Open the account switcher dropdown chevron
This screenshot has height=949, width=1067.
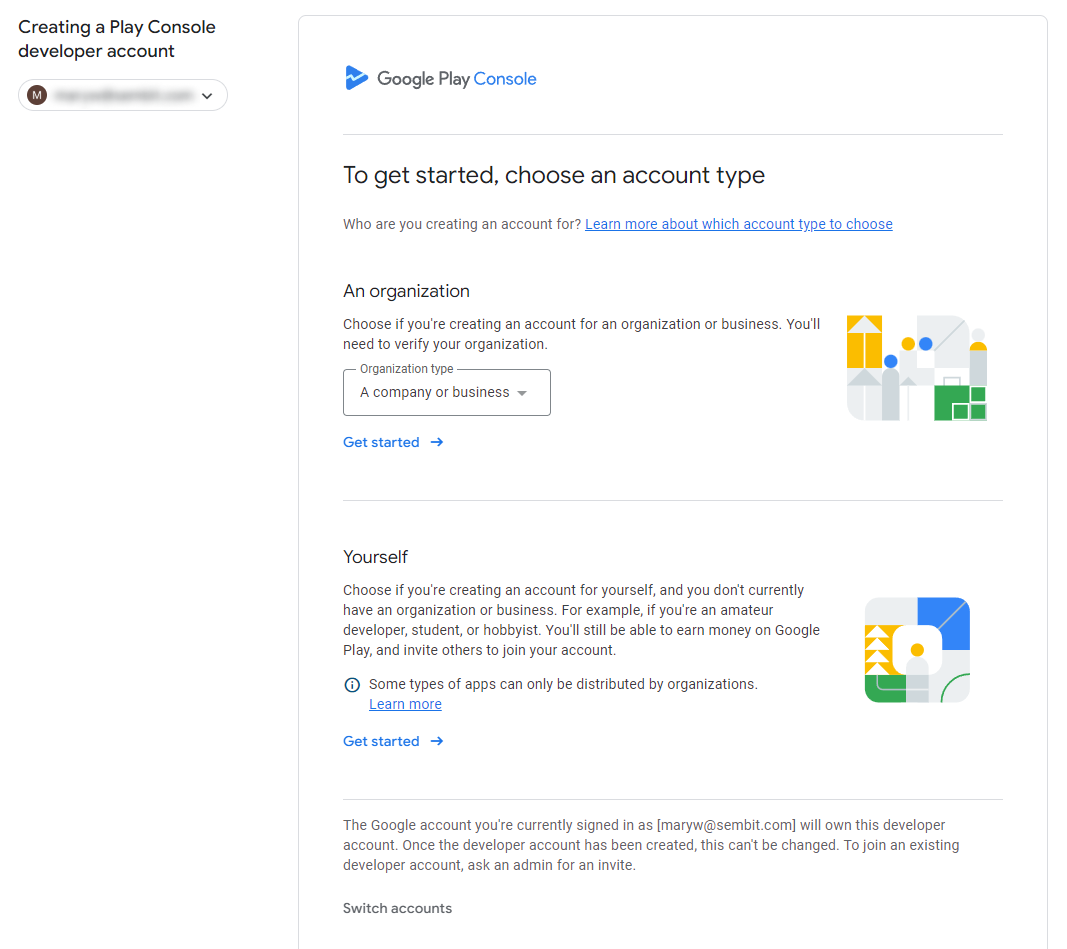(x=207, y=96)
